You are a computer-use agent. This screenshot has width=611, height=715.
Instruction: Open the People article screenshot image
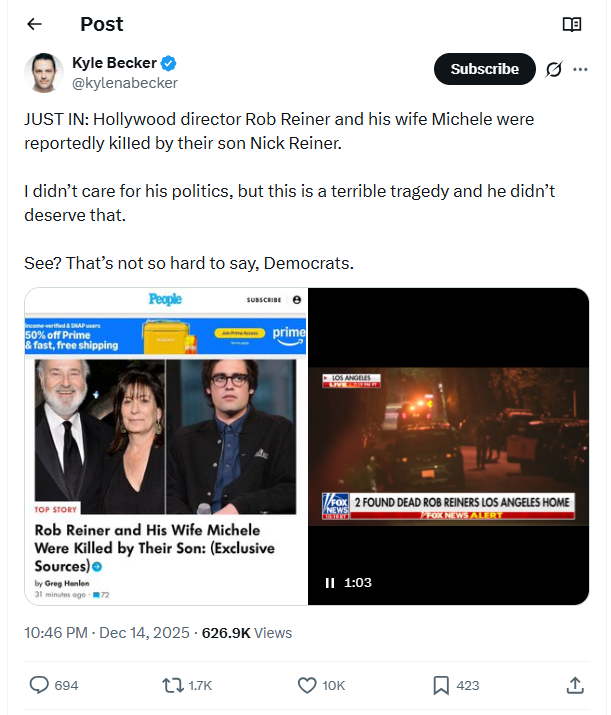coord(166,446)
